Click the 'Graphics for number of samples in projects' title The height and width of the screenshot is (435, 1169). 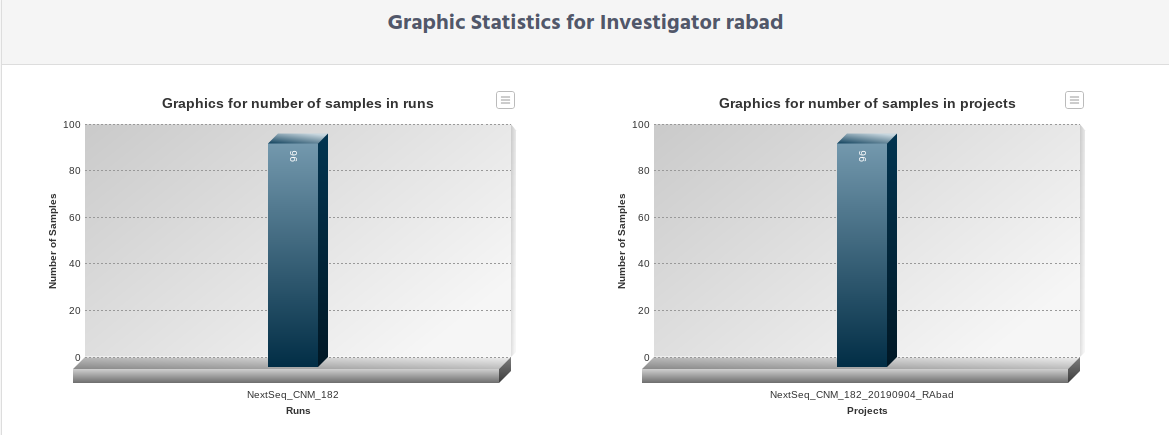pyautogui.click(x=867, y=104)
